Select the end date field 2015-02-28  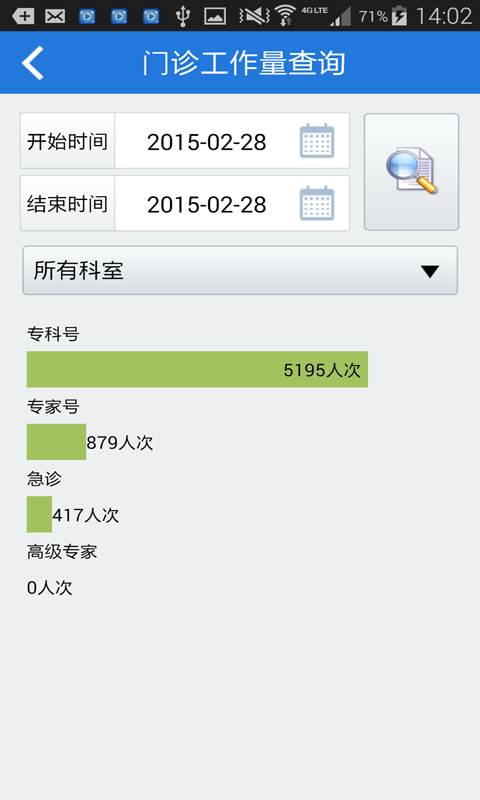[x=207, y=205]
